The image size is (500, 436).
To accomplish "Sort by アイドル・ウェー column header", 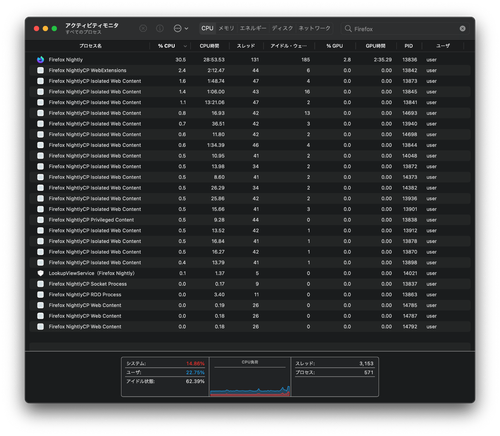I will (289, 46).
